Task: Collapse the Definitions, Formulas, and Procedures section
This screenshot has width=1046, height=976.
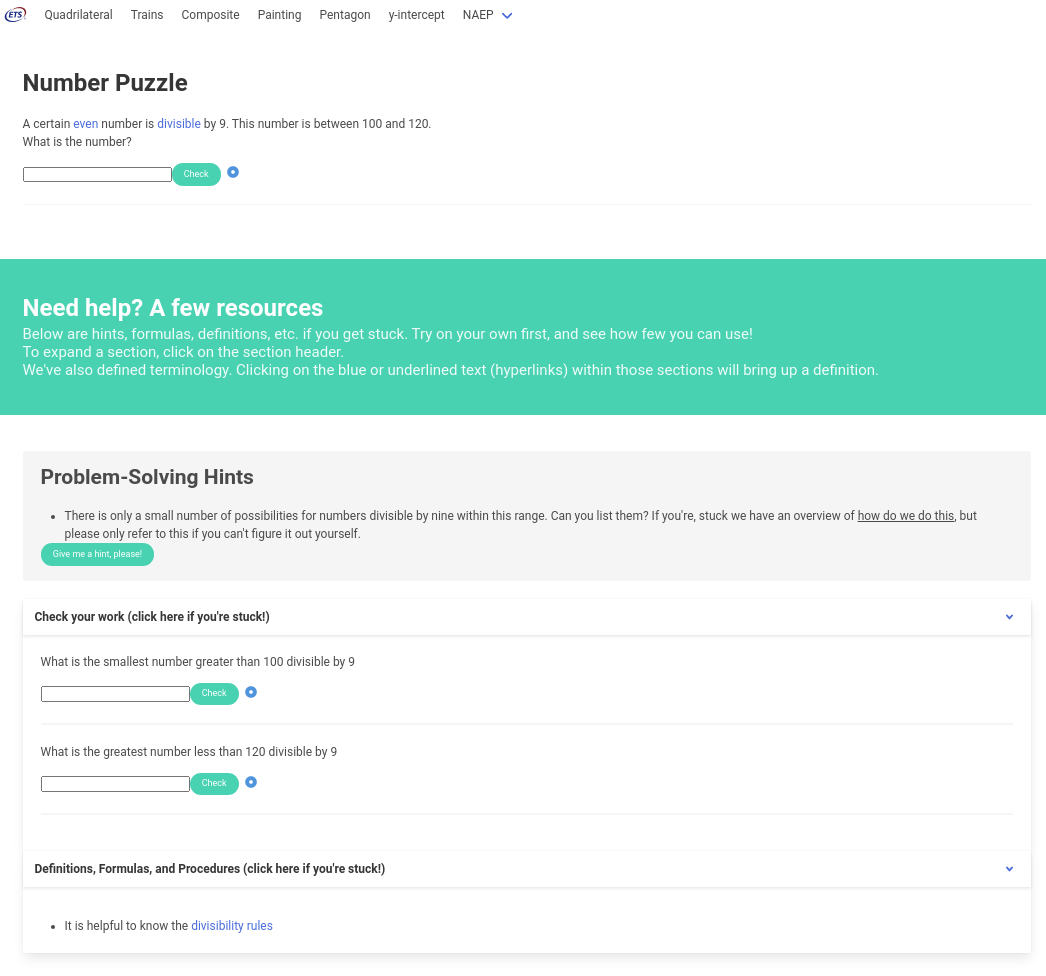Action: click(x=1009, y=869)
